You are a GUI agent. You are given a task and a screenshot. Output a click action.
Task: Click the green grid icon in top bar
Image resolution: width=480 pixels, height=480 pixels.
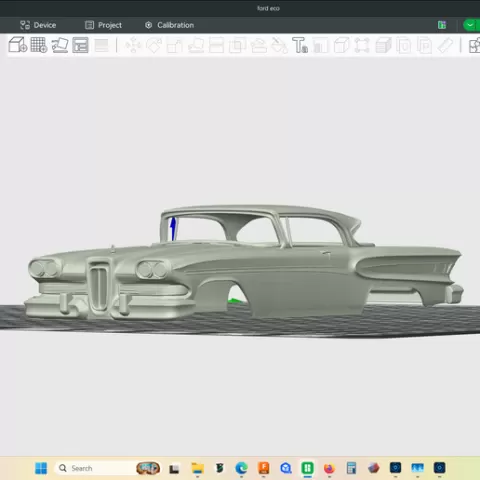(x=442, y=25)
